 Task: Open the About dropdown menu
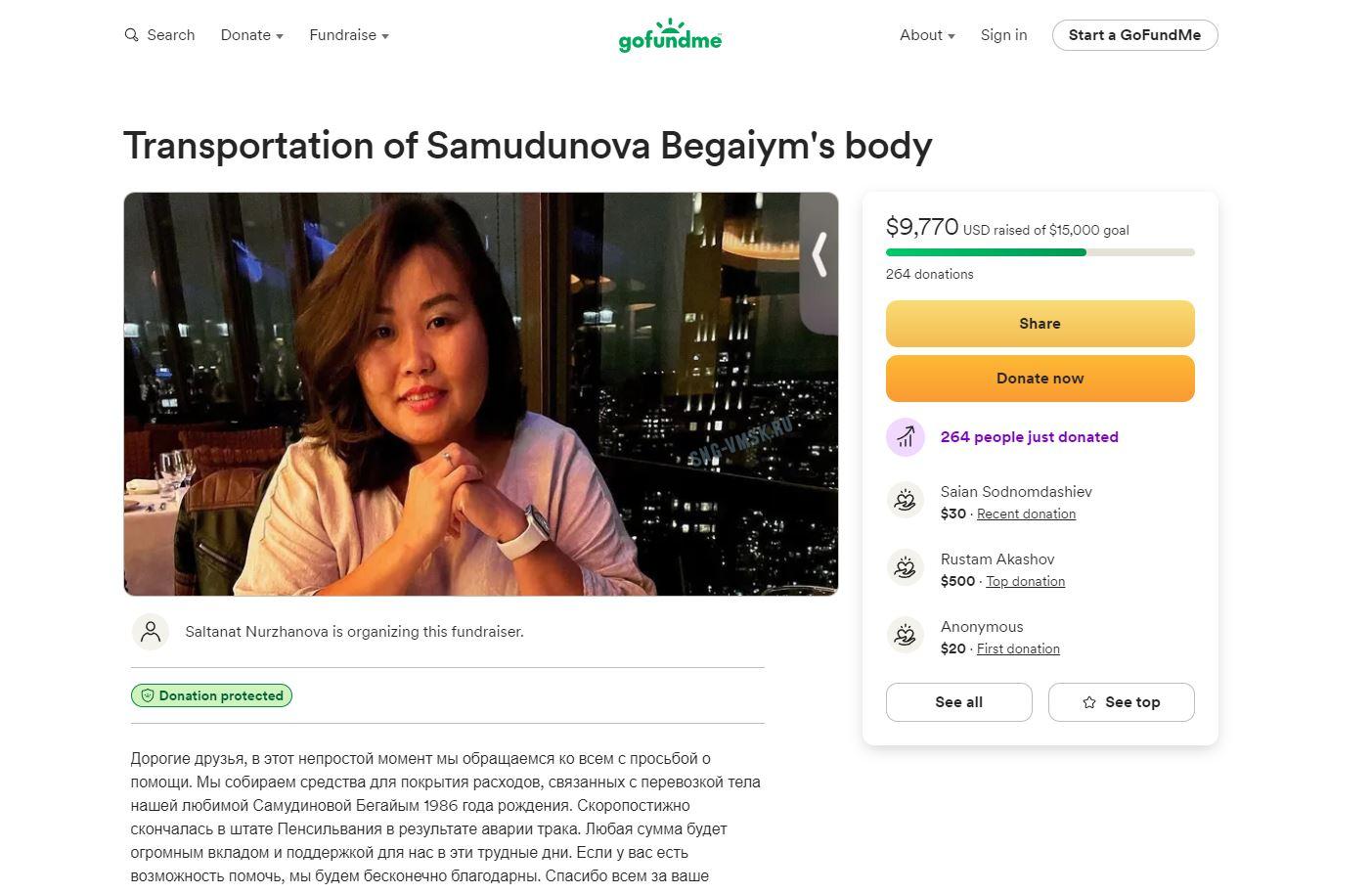coord(926,35)
